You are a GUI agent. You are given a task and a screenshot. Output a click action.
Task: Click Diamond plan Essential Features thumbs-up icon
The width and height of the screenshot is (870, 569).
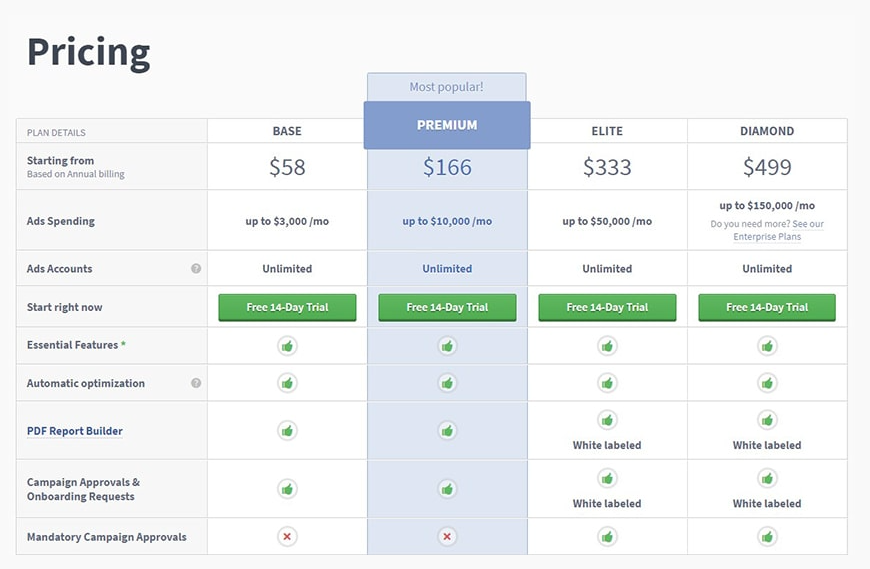[767, 346]
